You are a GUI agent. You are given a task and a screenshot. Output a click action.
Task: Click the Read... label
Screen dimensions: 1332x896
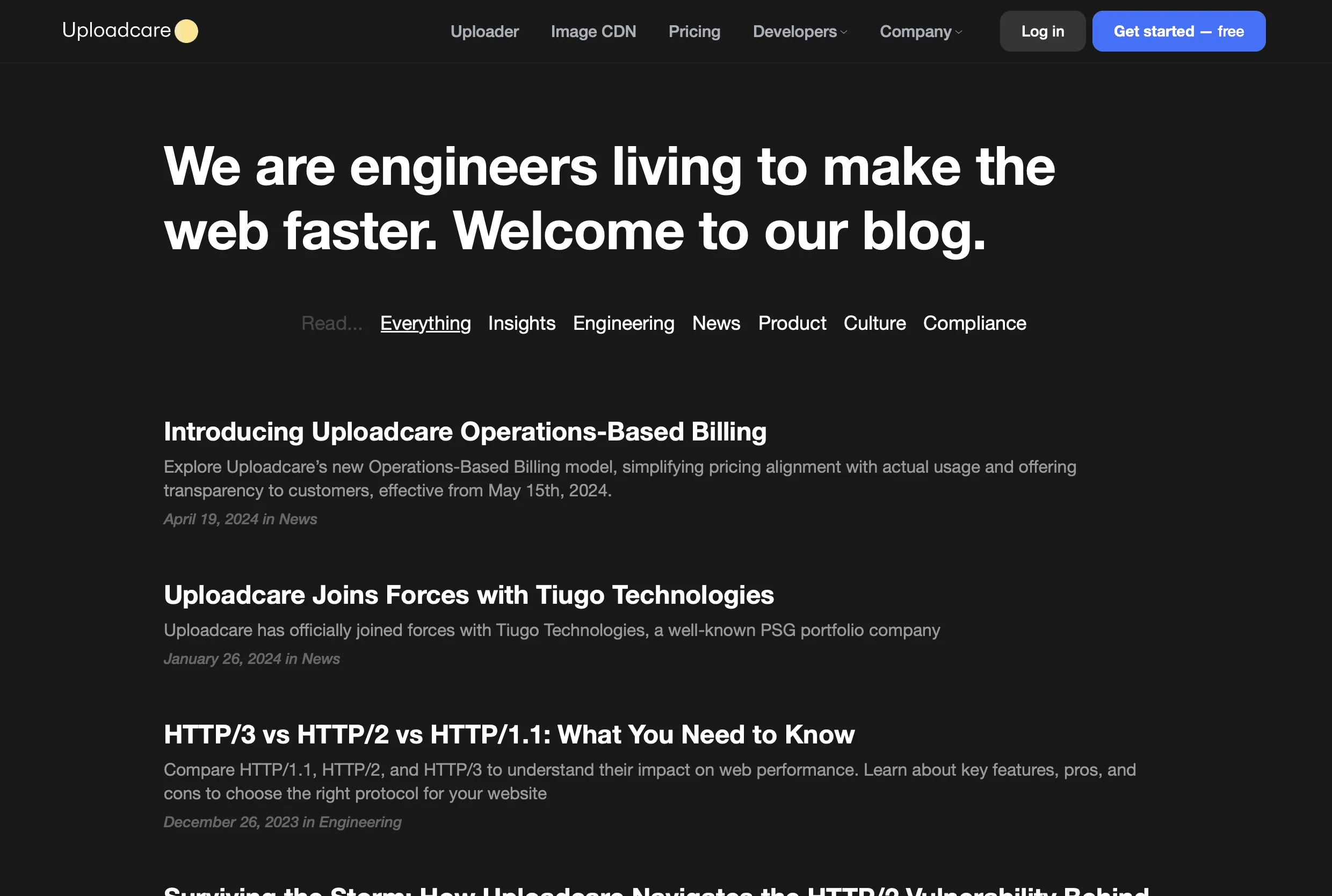click(332, 323)
